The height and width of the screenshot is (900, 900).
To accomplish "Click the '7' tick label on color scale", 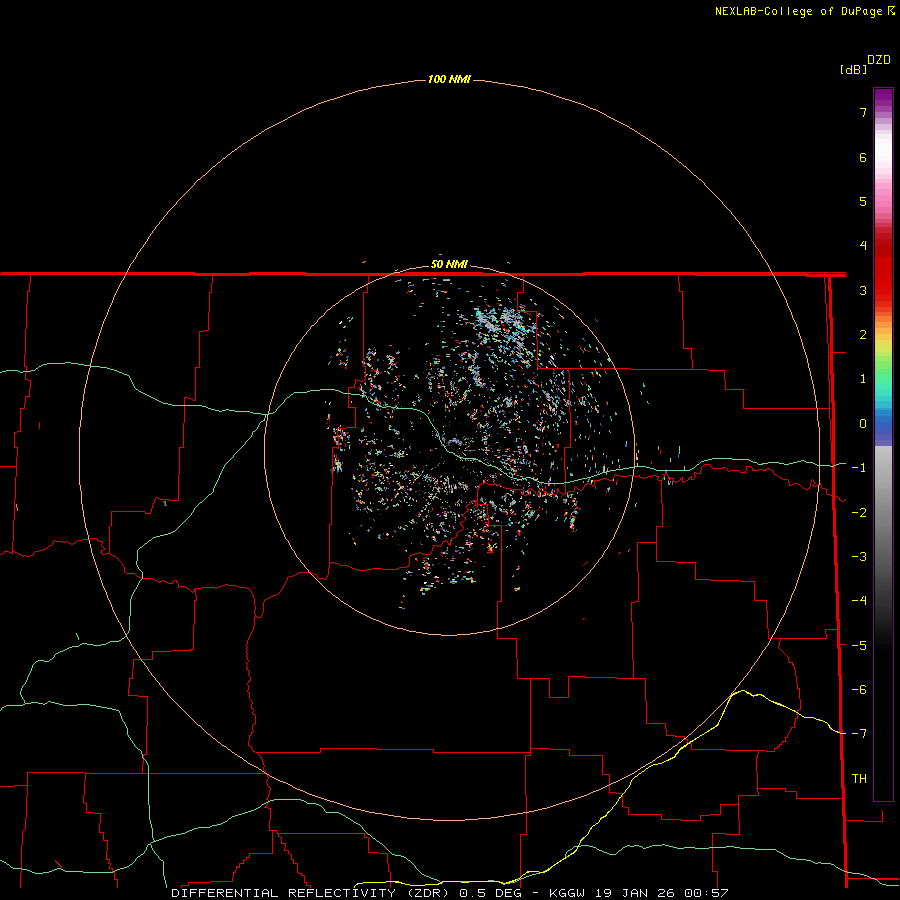I will [x=863, y=112].
